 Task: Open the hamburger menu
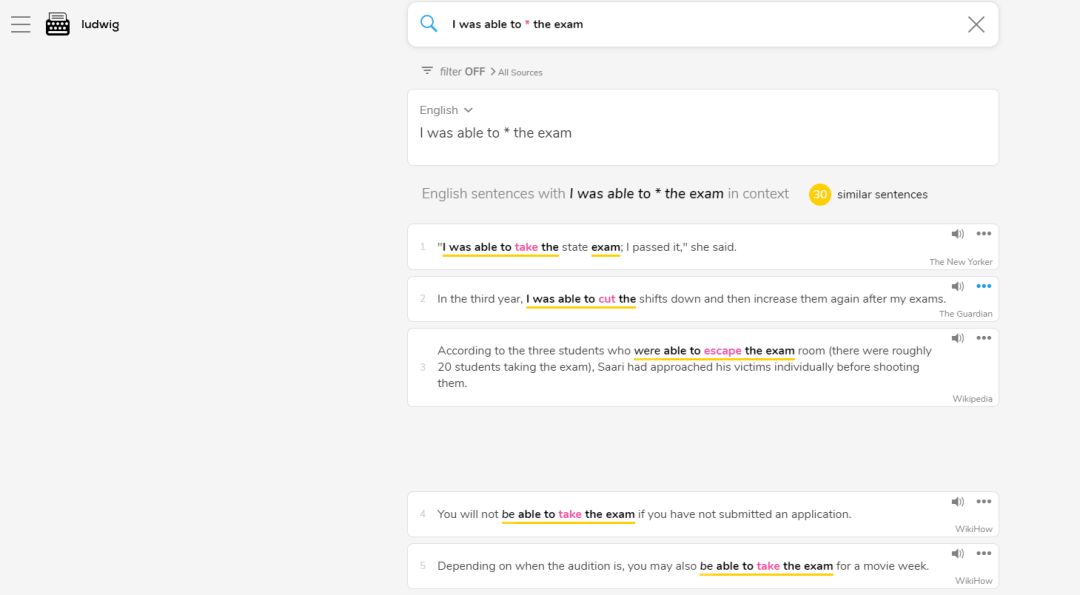[21, 25]
